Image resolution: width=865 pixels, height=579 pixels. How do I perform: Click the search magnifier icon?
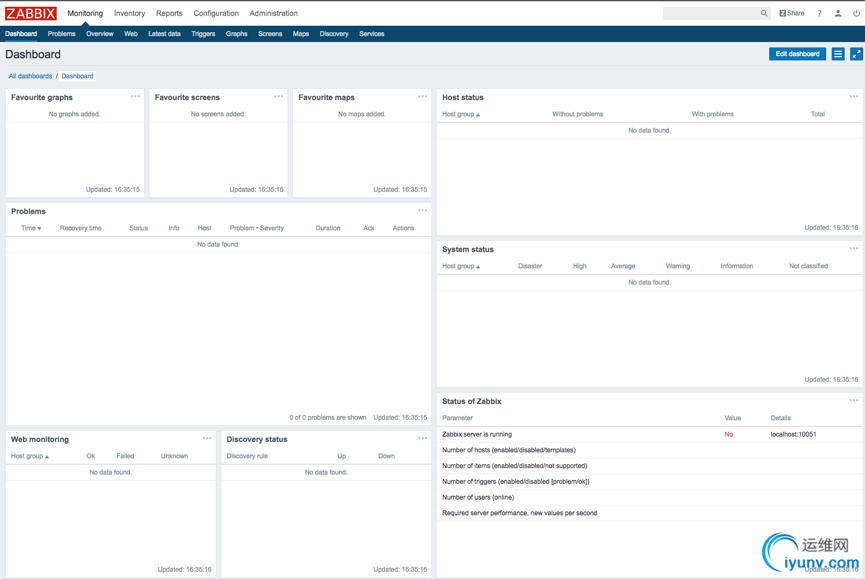coord(764,13)
